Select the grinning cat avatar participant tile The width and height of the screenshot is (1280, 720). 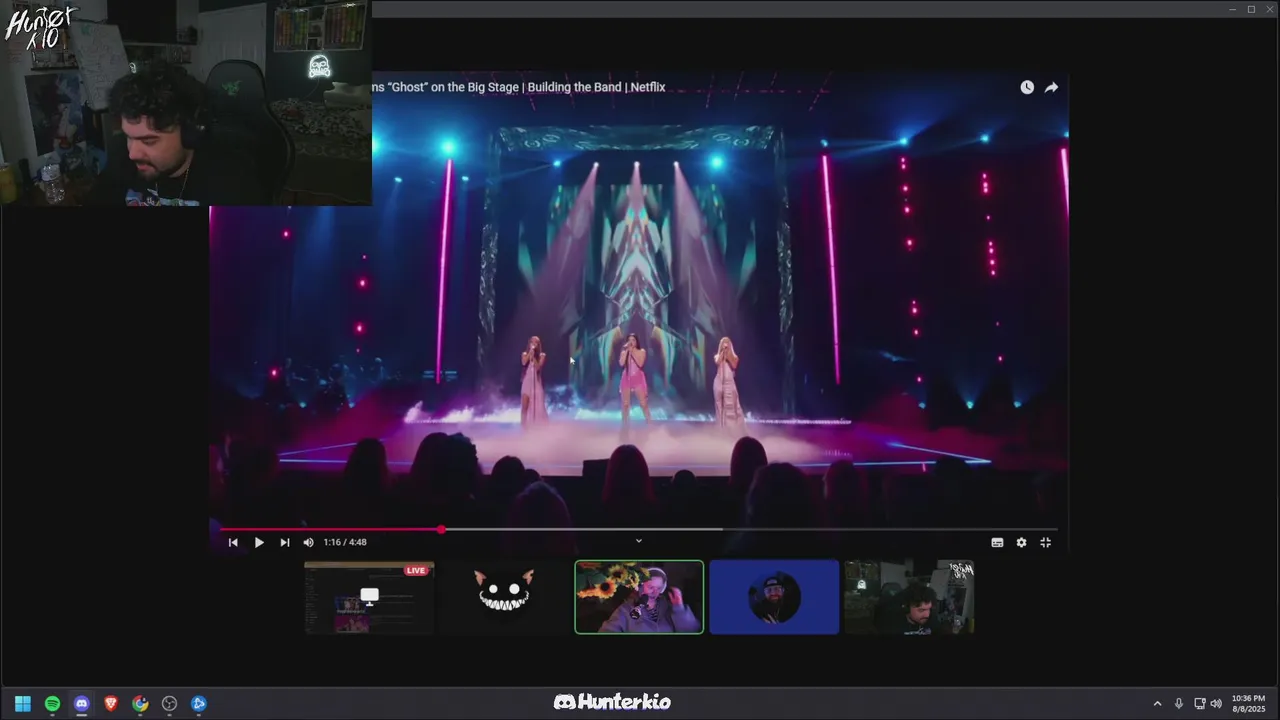point(504,597)
